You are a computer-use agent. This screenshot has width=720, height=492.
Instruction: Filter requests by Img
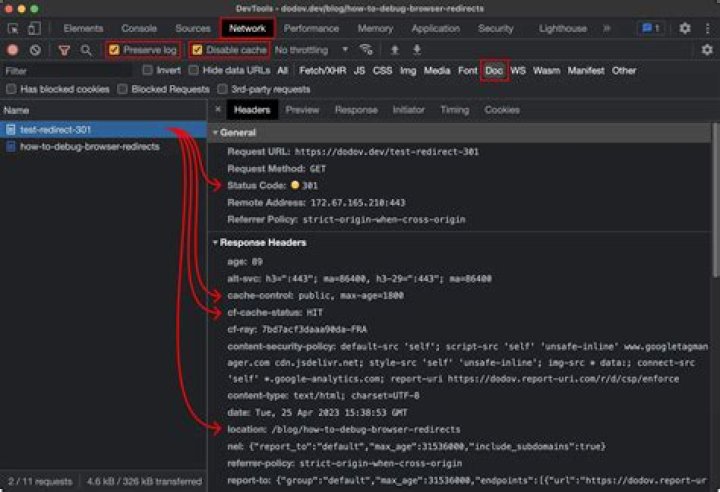coord(408,71)
